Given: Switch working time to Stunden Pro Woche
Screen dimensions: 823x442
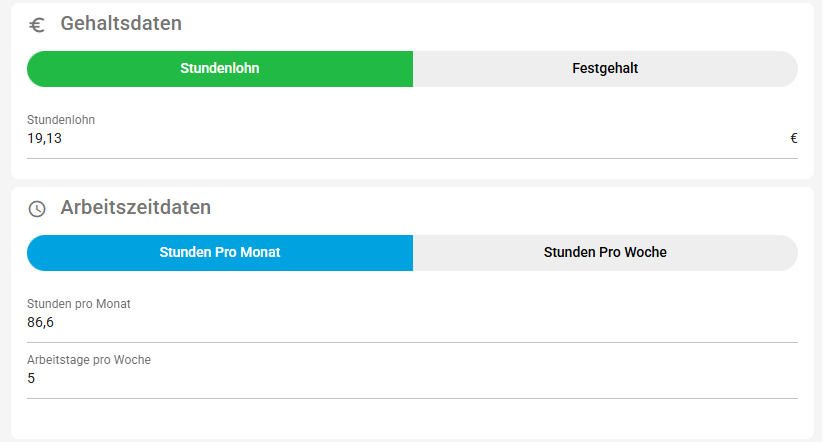Looking at the screenshot, I should pyautogui.click(x=605, y=253).
